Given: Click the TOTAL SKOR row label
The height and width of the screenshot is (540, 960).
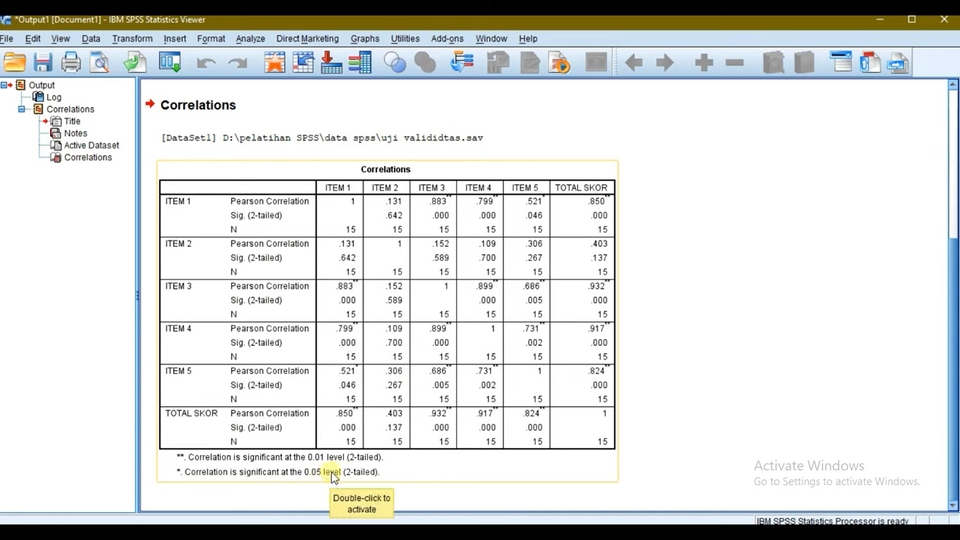Looking at the screenshot, I should tap(191, 413).
